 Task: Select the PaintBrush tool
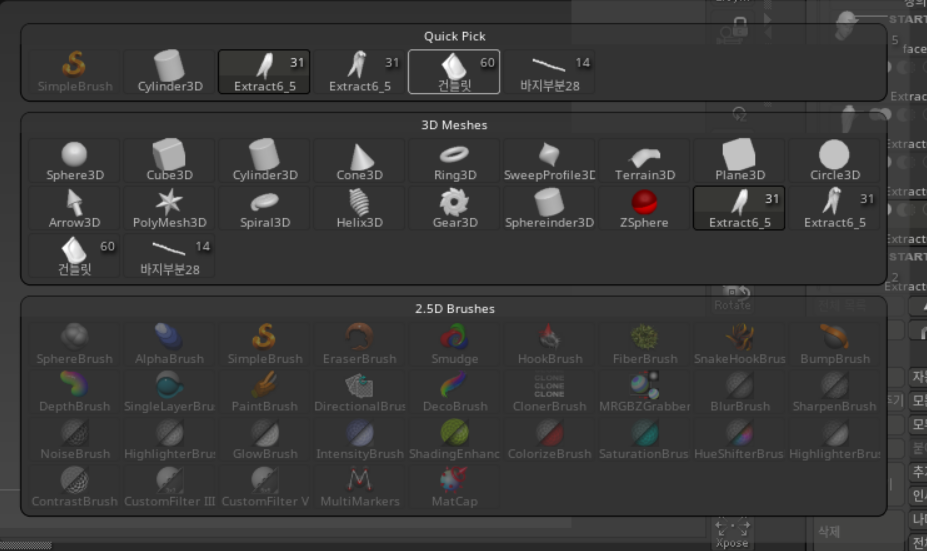pyautogui.click(x=264, y=392)
